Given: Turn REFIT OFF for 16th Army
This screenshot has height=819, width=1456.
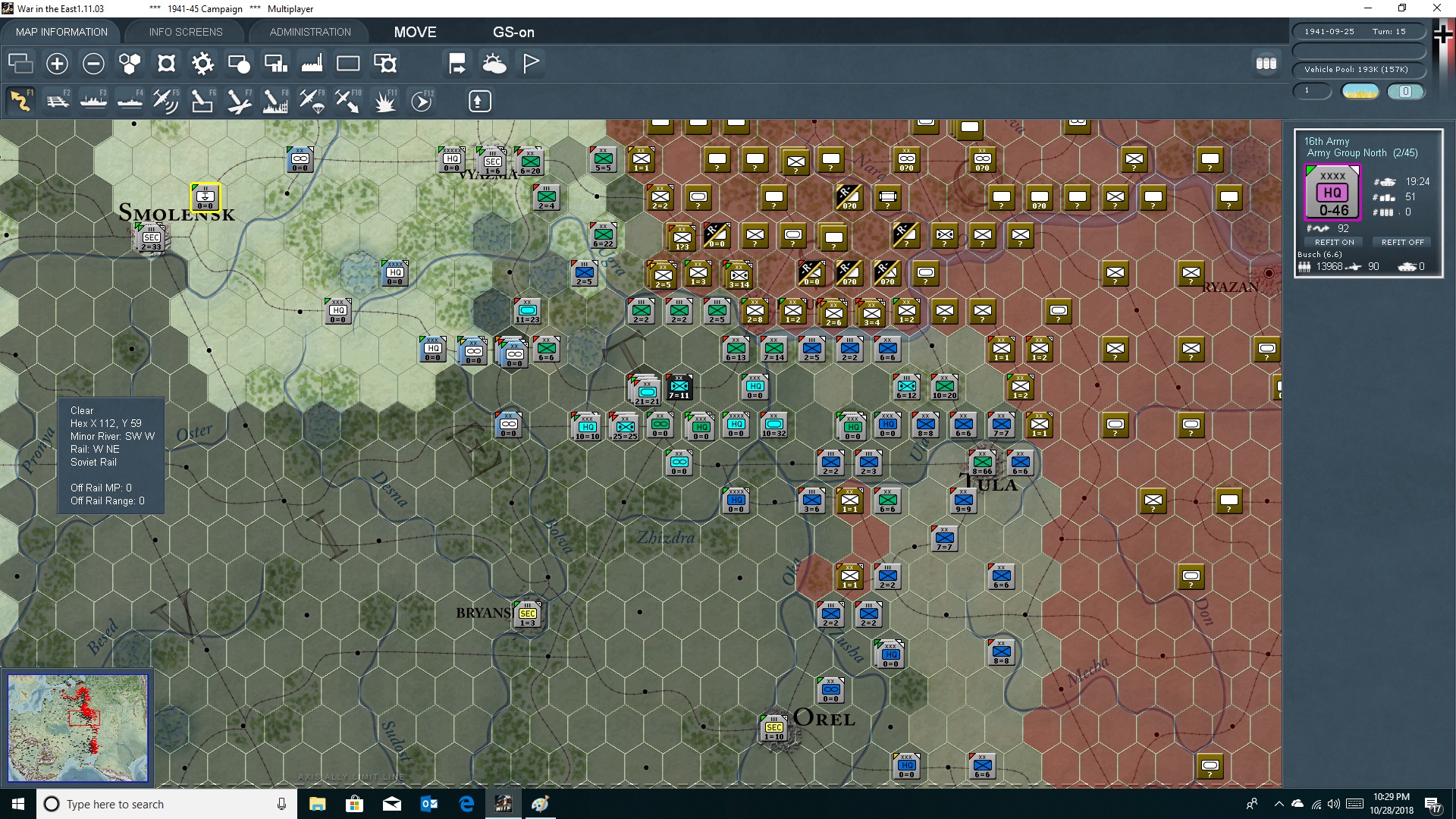Looking at the screenshot, I should (1402, 242).
